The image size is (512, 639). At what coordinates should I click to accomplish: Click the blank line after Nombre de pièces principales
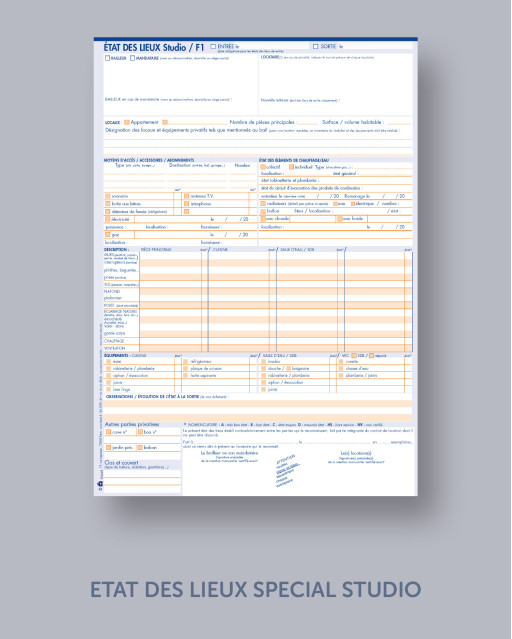(308, 123)
